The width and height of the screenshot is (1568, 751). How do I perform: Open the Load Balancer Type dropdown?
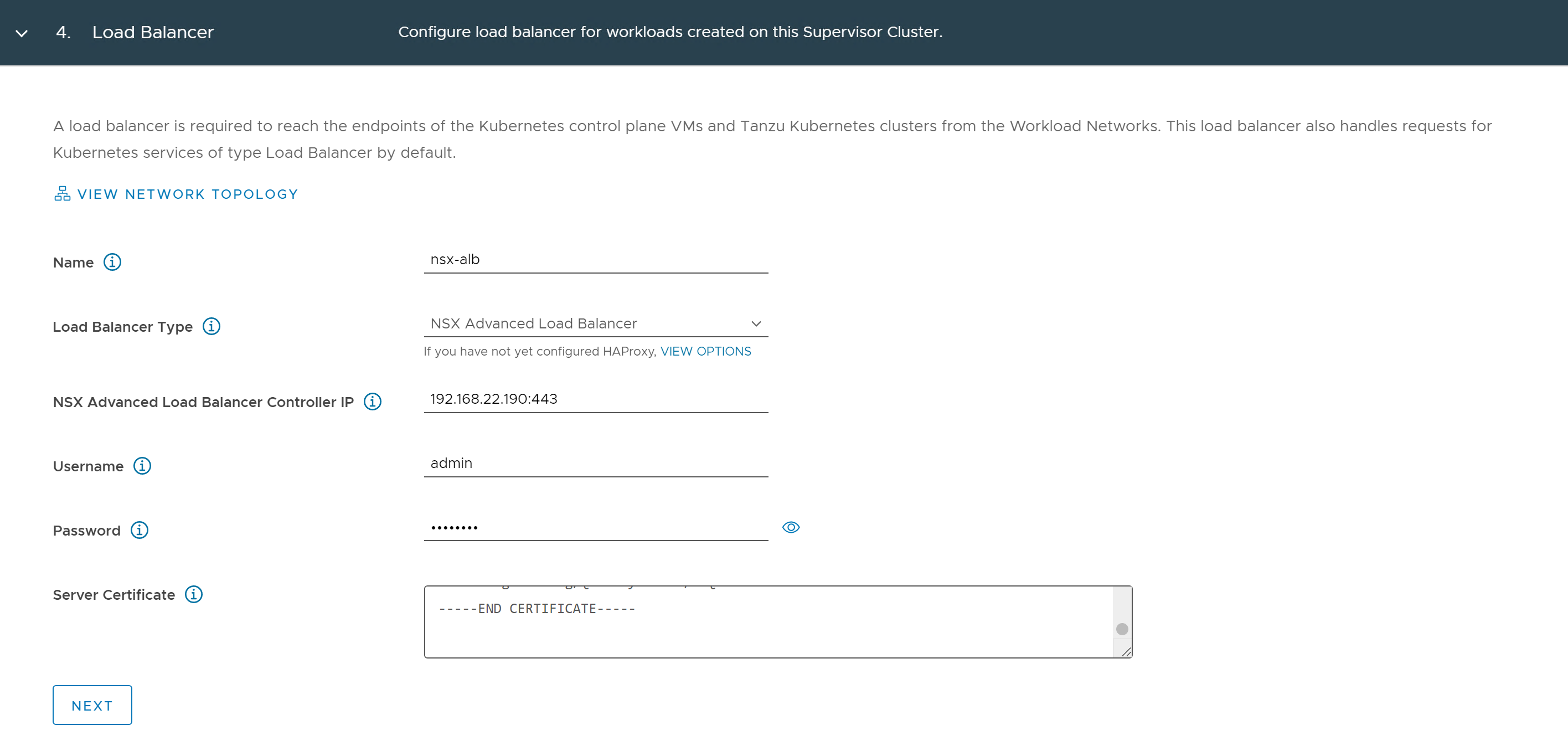coord(595,323)
